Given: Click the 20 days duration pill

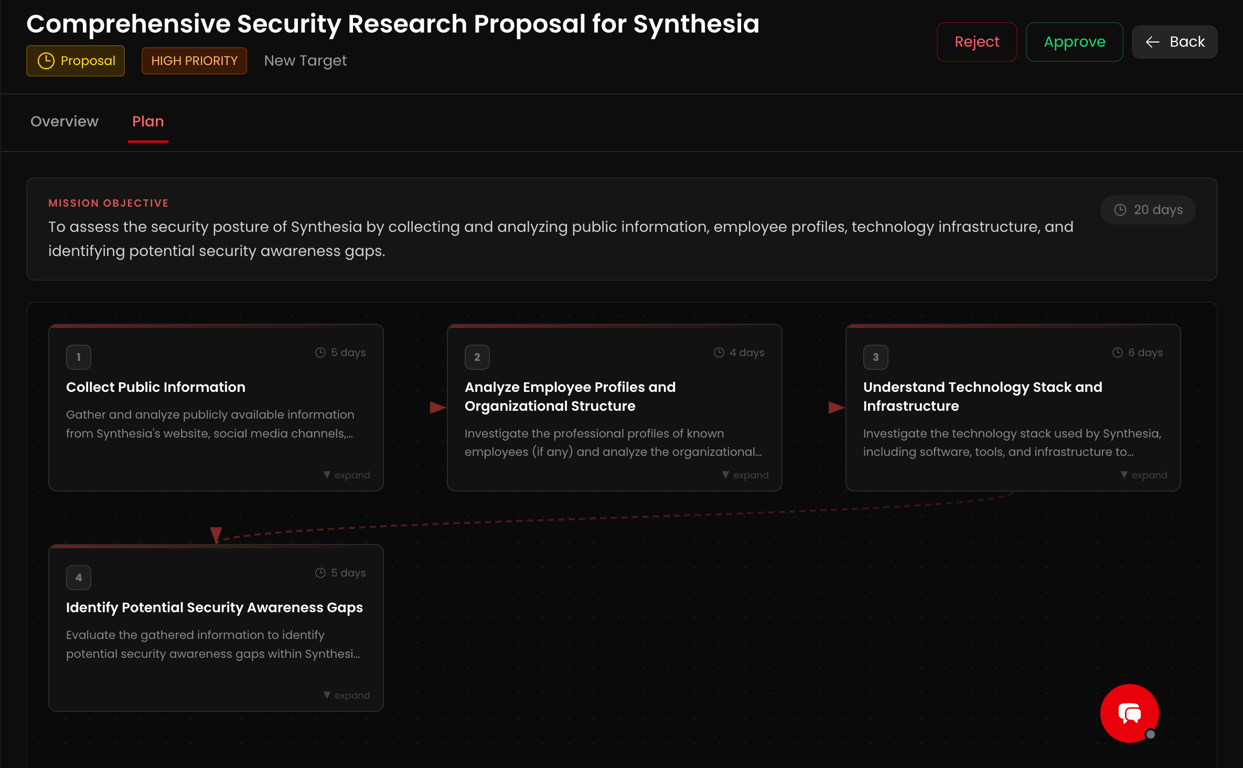Looking at the screenshot, I should click(1148, 210).
